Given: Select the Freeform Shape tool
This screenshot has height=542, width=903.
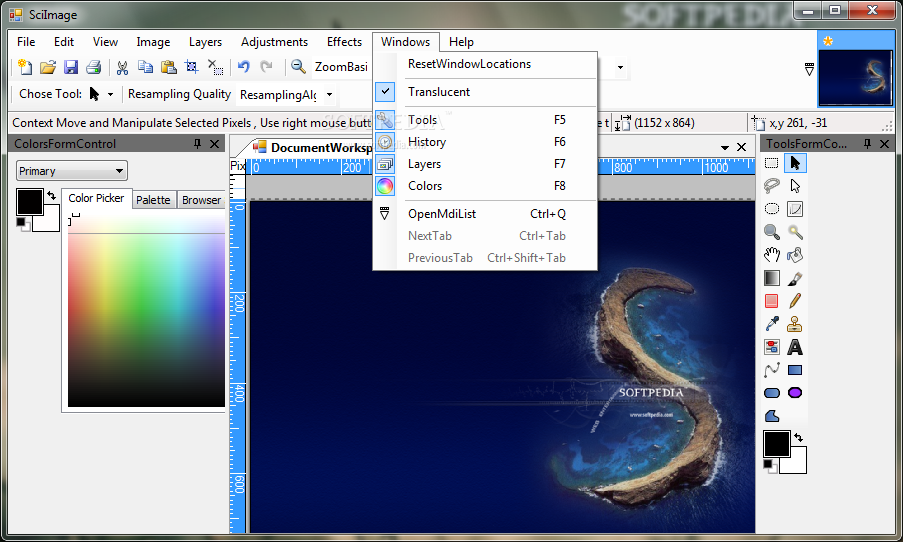Looking at the screenshot, I should point(772,416).
